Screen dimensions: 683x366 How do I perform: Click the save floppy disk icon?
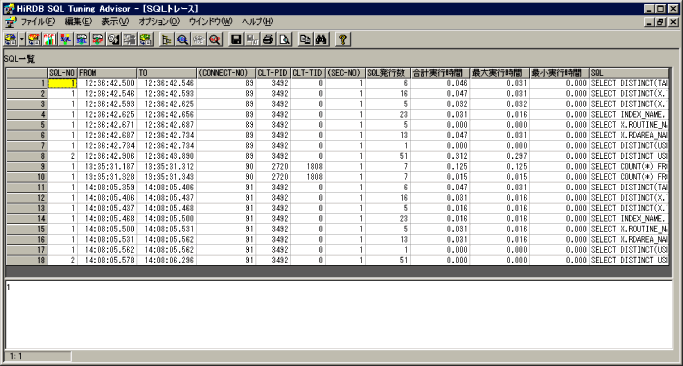pyautogui.click(x=236, y=40)
